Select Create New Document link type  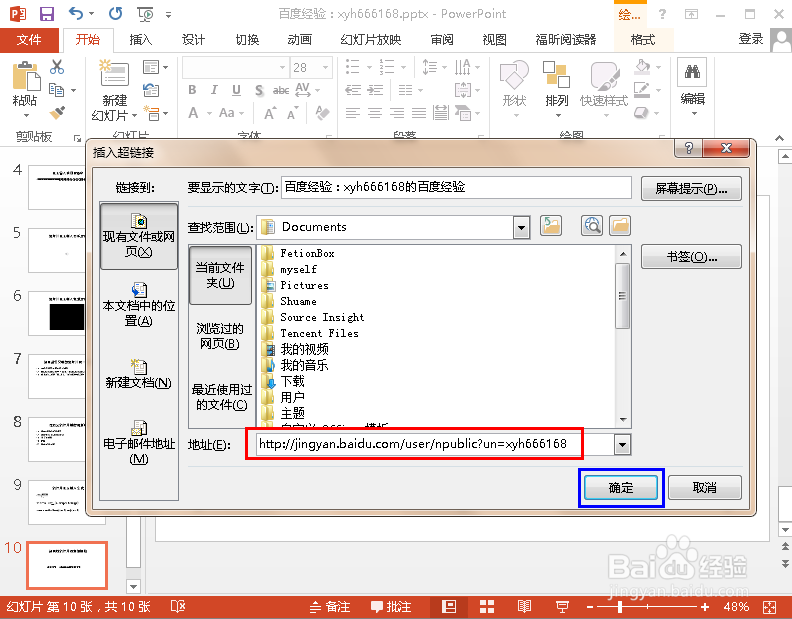tap(138, 374)
